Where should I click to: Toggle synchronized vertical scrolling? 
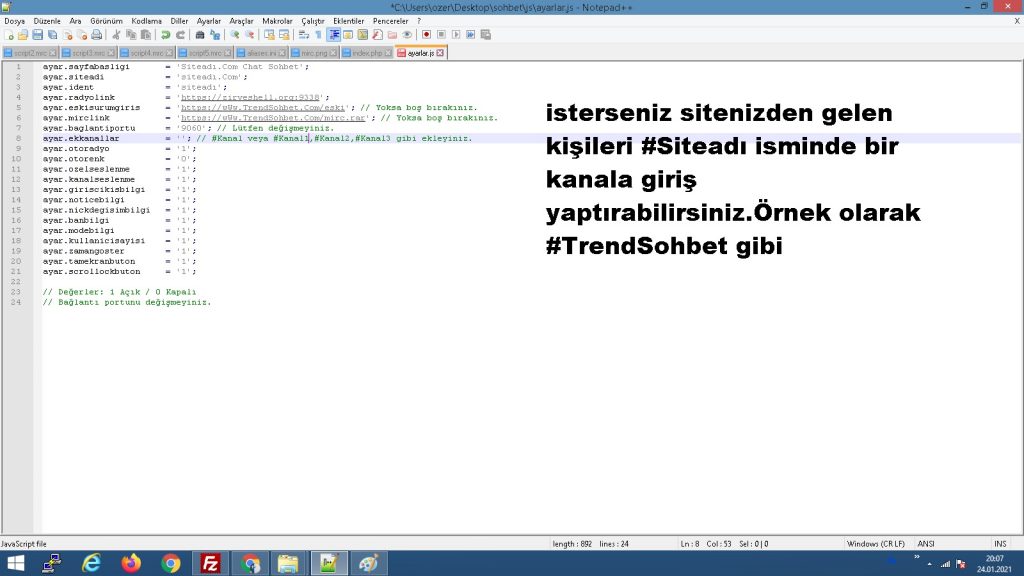[269, 35]
